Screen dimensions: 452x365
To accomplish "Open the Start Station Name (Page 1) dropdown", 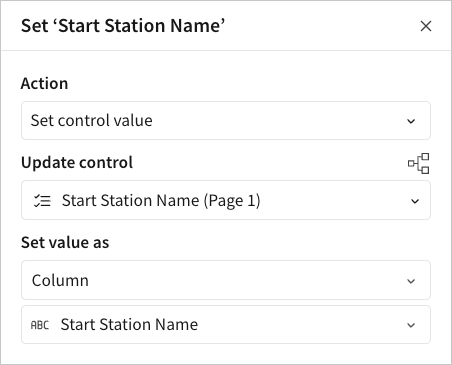I will pos(226,200).
